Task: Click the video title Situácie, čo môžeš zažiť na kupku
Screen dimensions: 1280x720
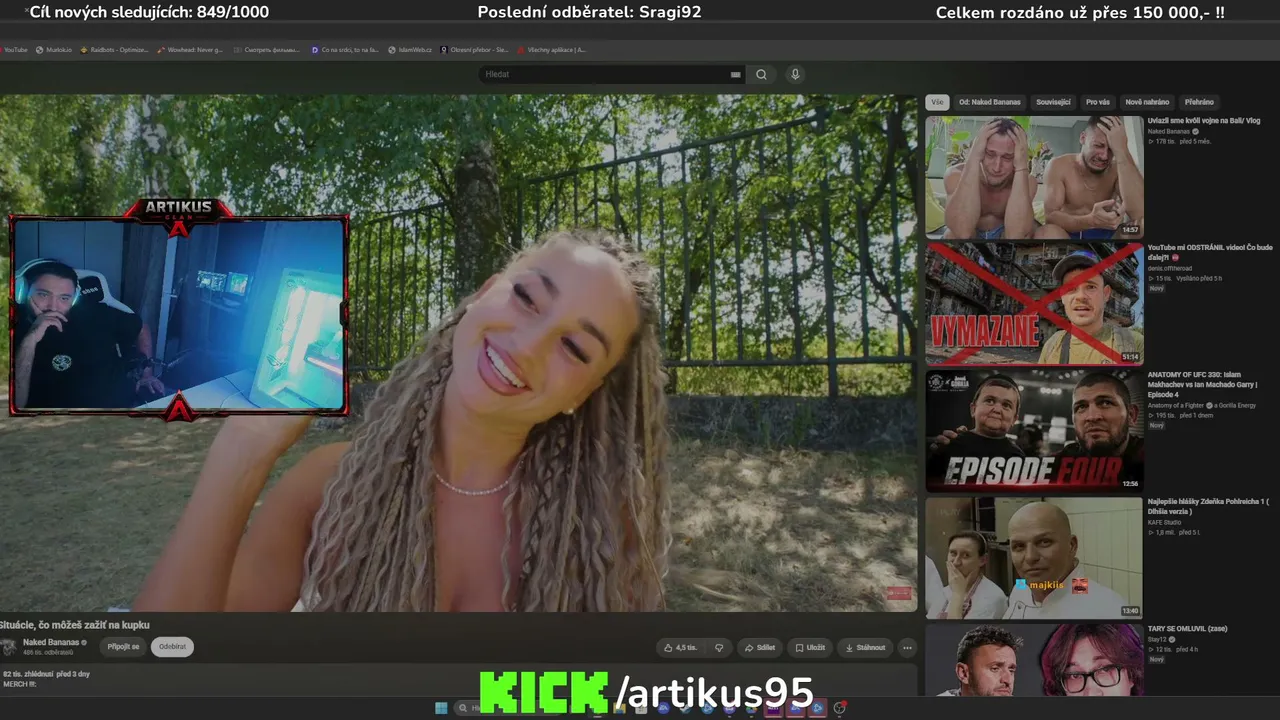Action: pyautogui.click(x=75, y=625)
